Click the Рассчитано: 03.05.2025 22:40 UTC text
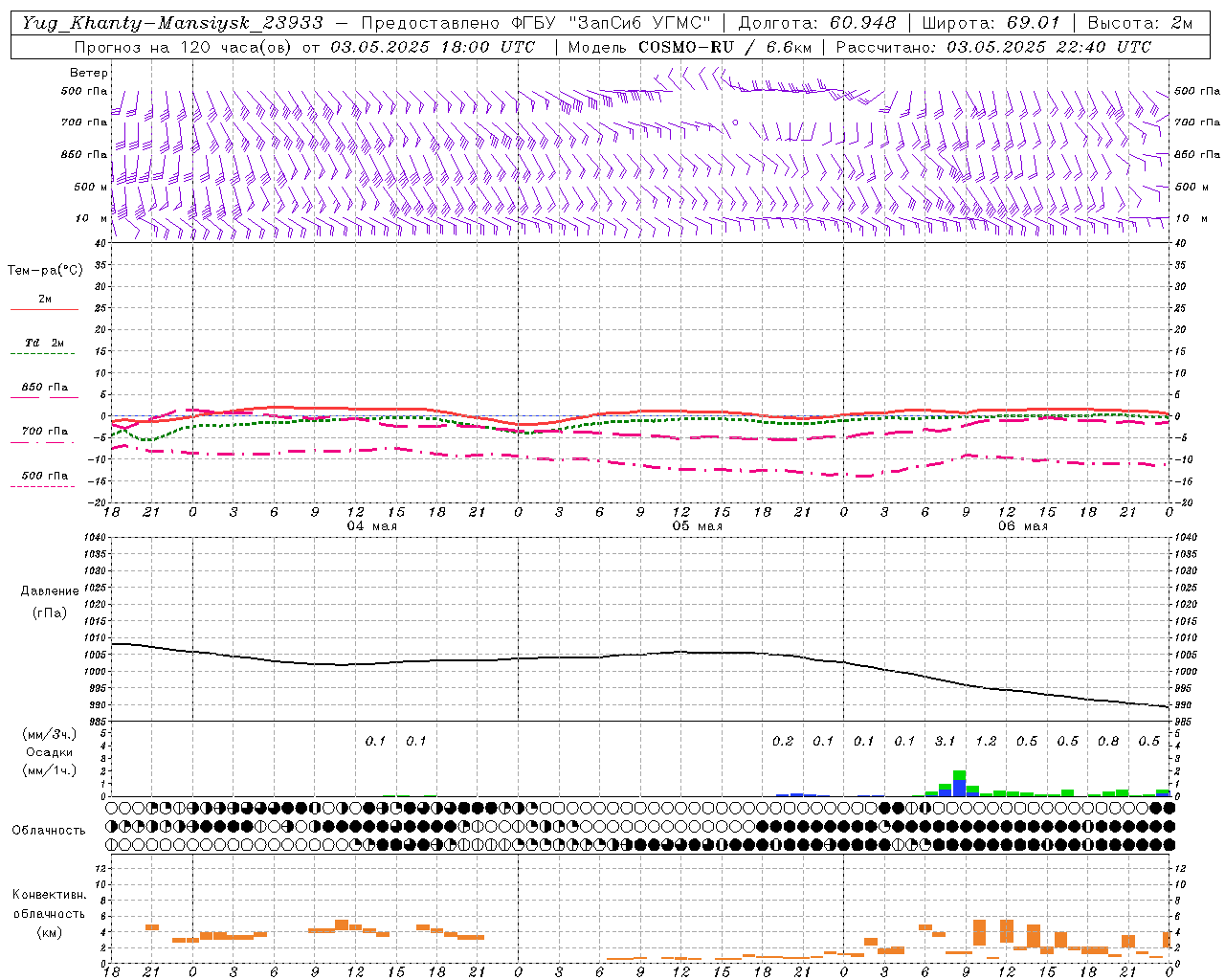The image size is (1225, 980). tap(993, 47)
